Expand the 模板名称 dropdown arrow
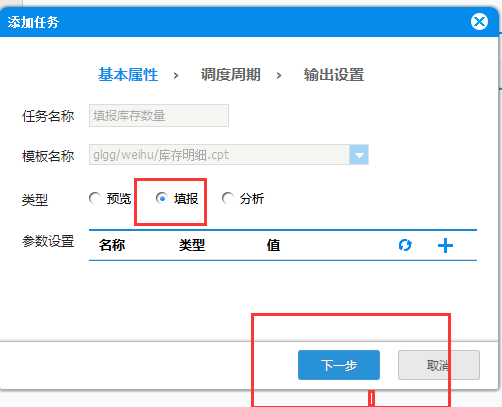 [359, 155]
